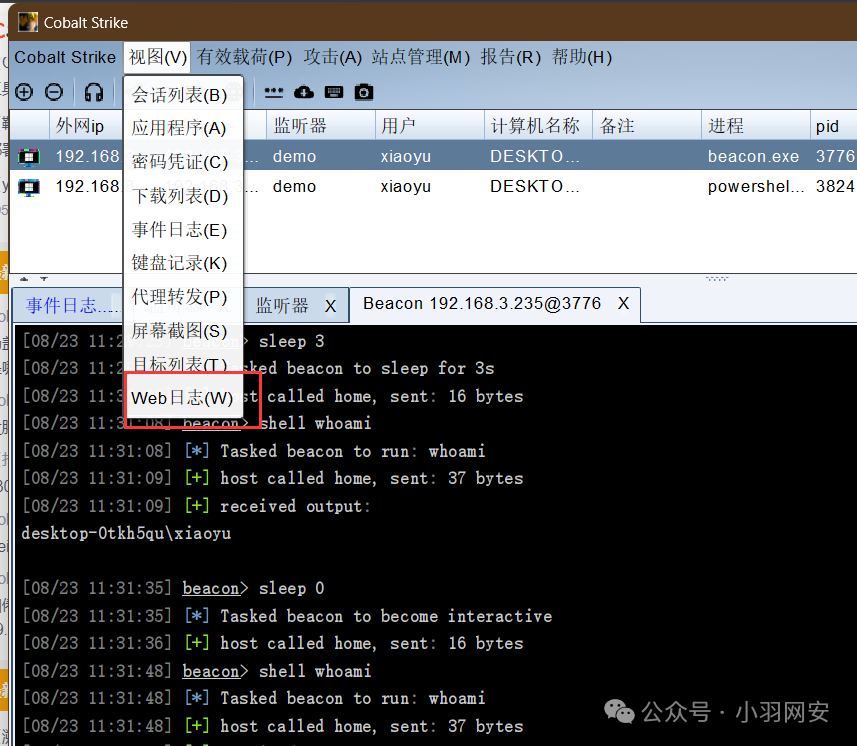Click demo listener in the powershell row
This screenshot has width=857, height=746.
point(294,186)
